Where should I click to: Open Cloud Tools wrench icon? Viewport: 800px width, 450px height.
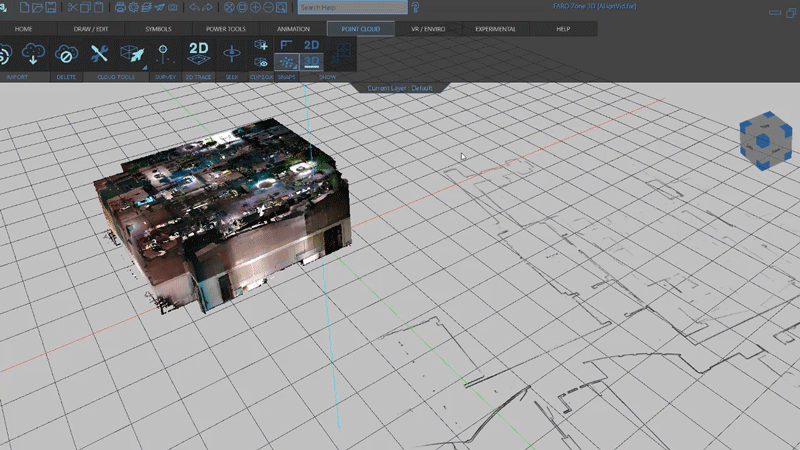coord(99,54)
